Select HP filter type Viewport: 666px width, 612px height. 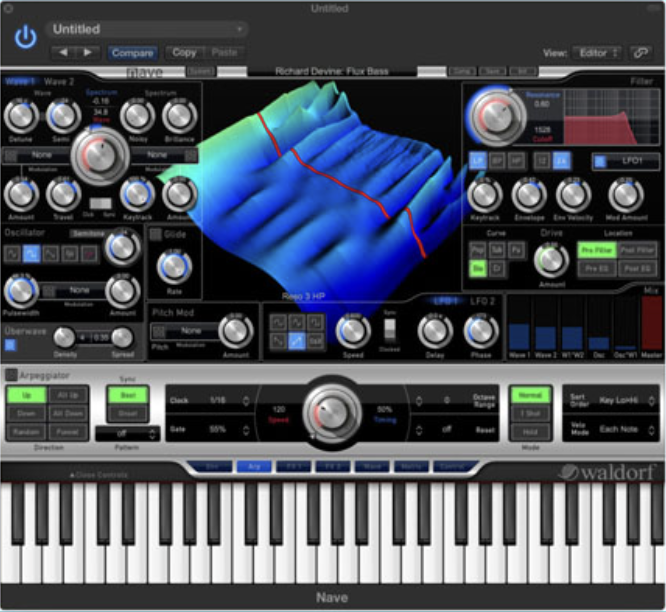click(x=516, y=161)
